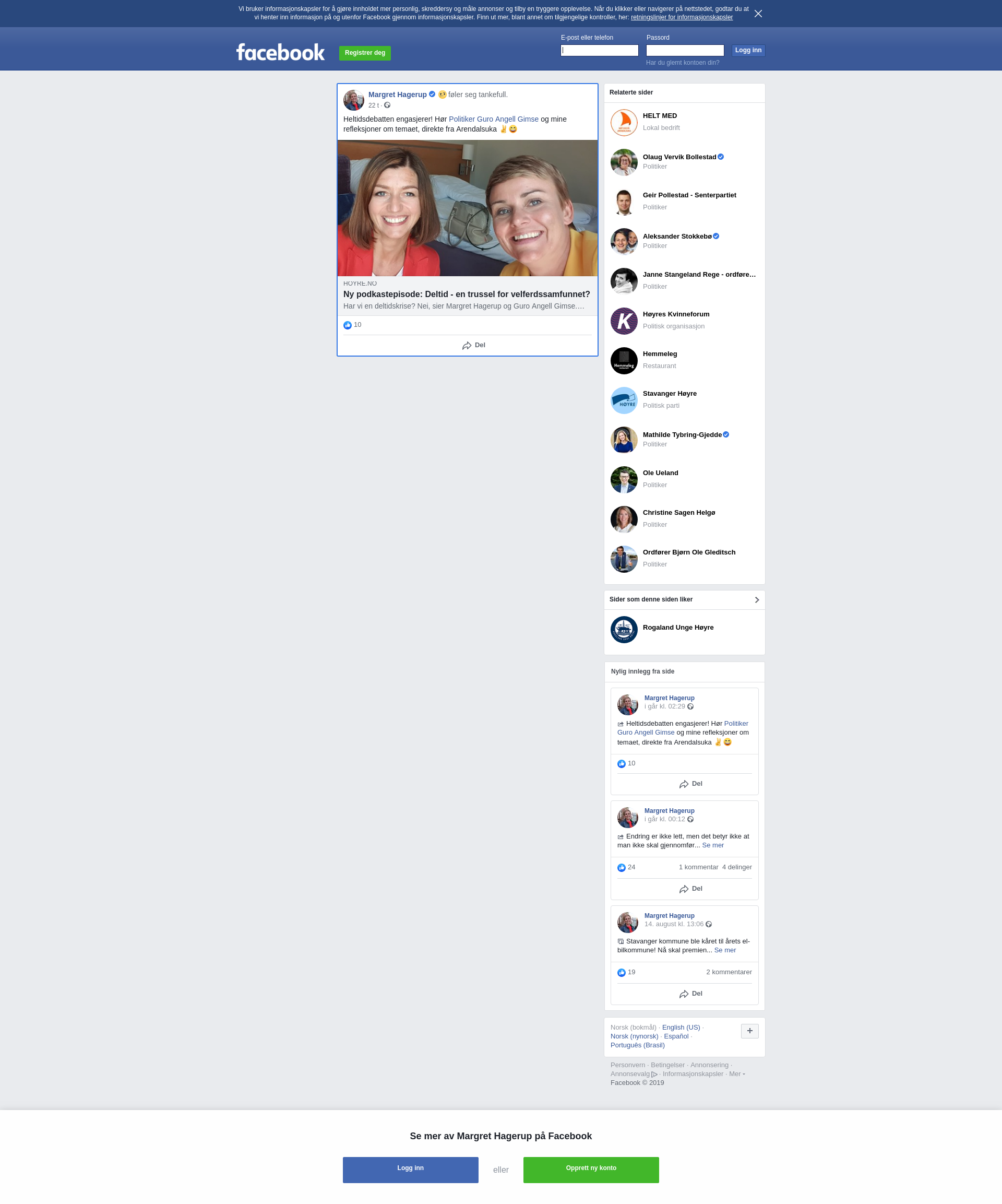Open more languages with plus button
The width and height of the screenshot is (1002, 1204).
pyautogui.click(x=749, y=1030)
